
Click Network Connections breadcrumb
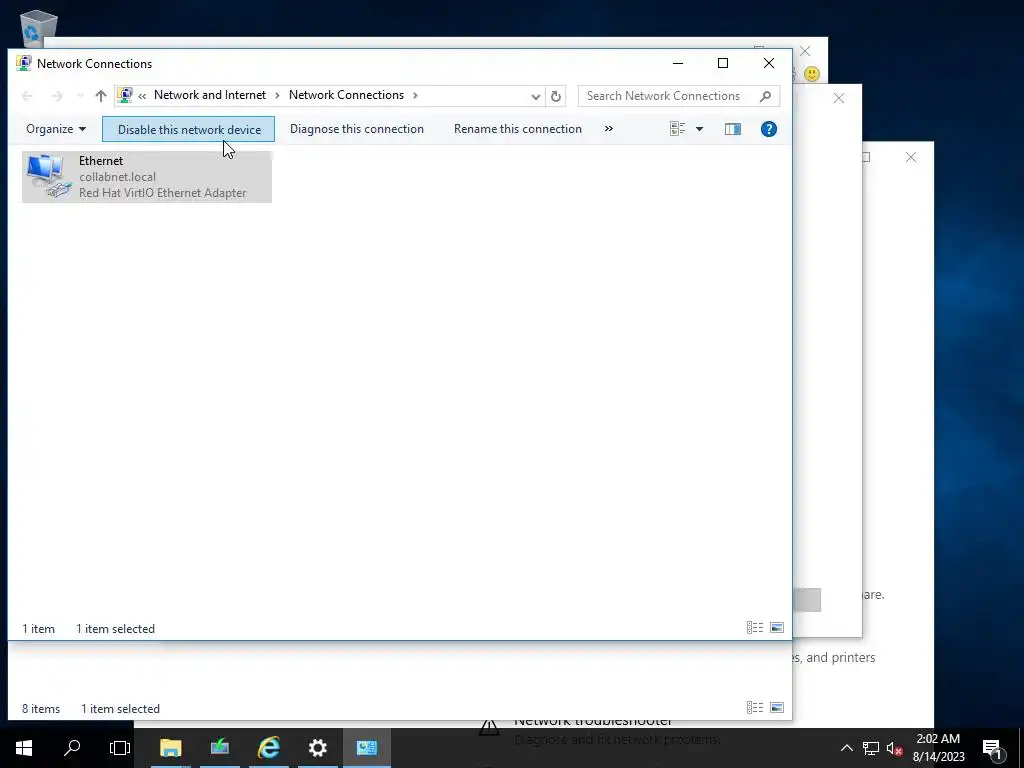346,95
